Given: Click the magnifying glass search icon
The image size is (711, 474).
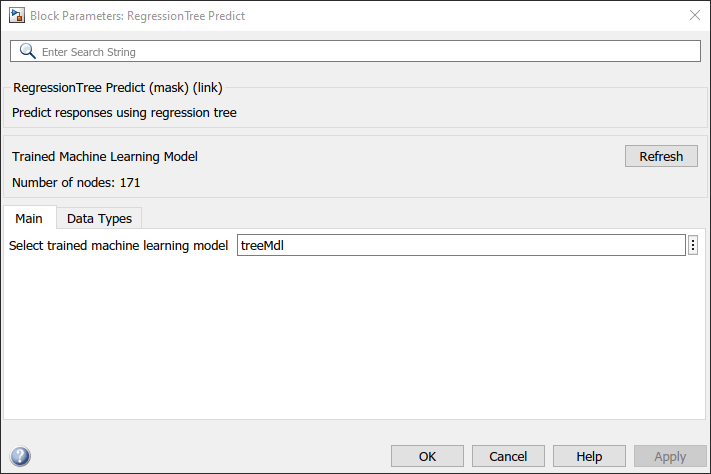Looking at the screenshot, I should coord(28,51).
